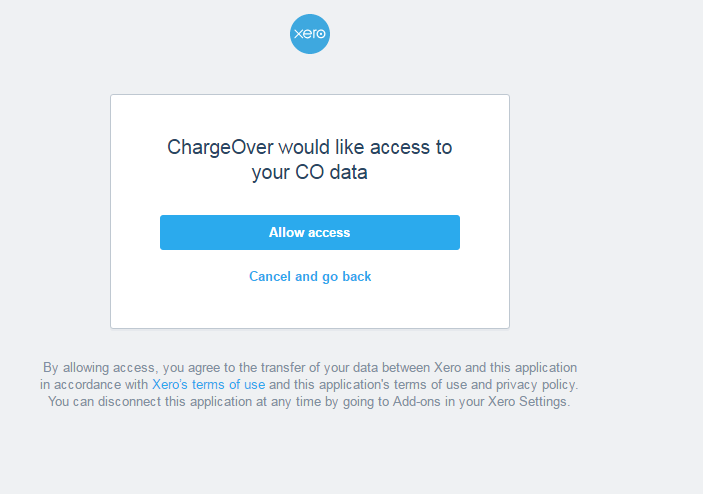This screenshot has height=494, width=703.
Task: Grant permission with the Allow access button
Action: [x=310, y=232]
